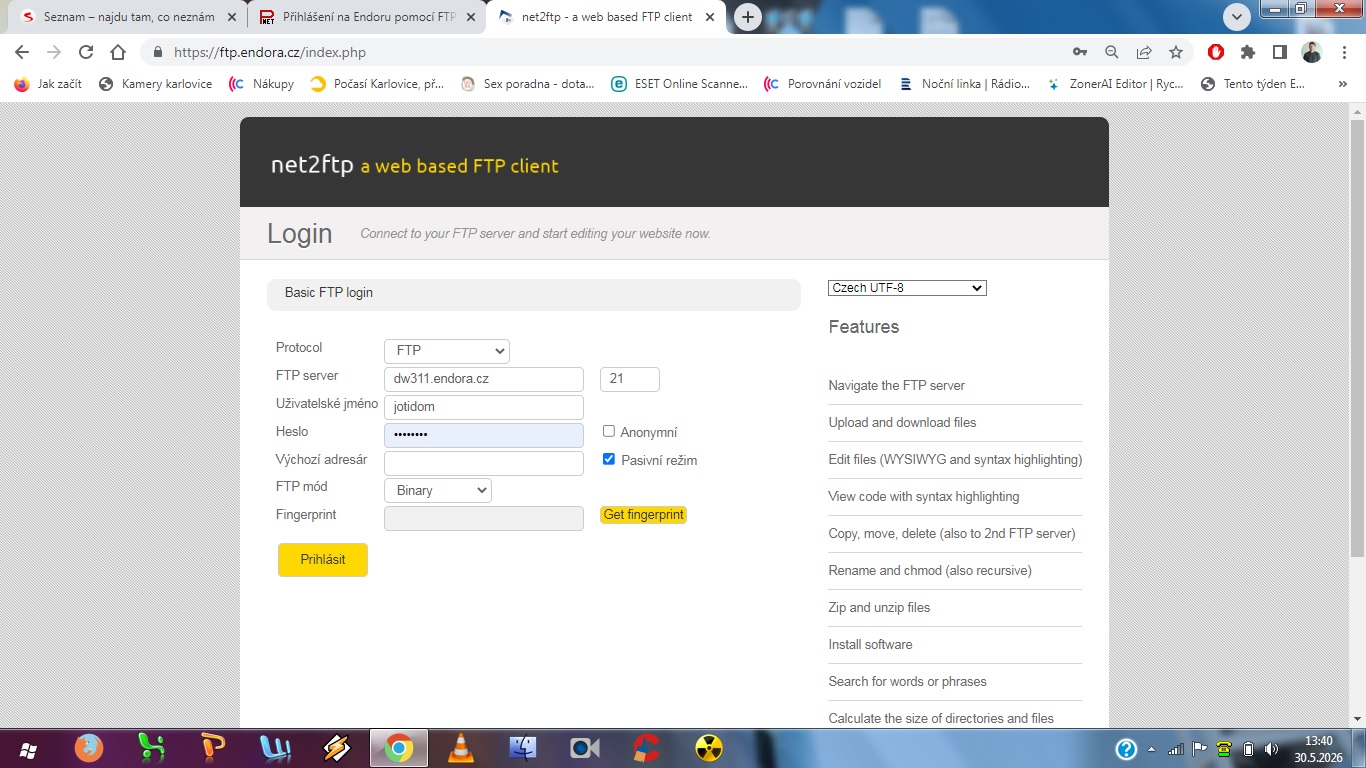The height and width of the screenshot is (768, 1366).
Task: Open the extensions puzzle icon
Action: click(1248, 52)
